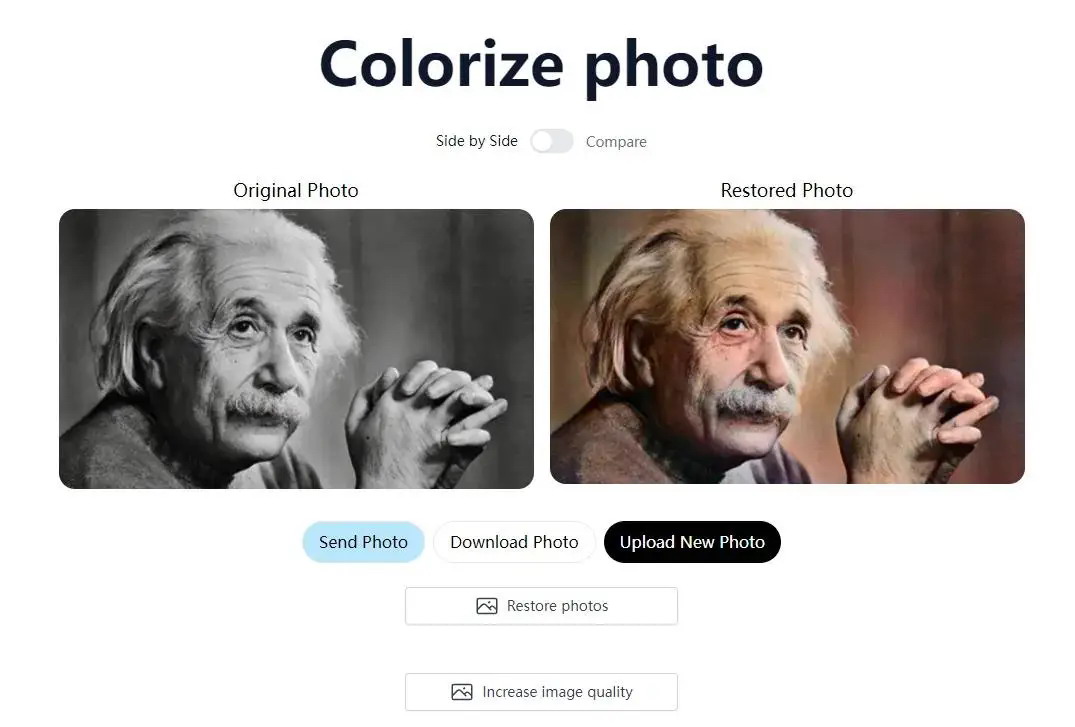Select the Compare label next to the switch
The width and height of the screenshot is (1075, 727).
(x=616, y=142)
